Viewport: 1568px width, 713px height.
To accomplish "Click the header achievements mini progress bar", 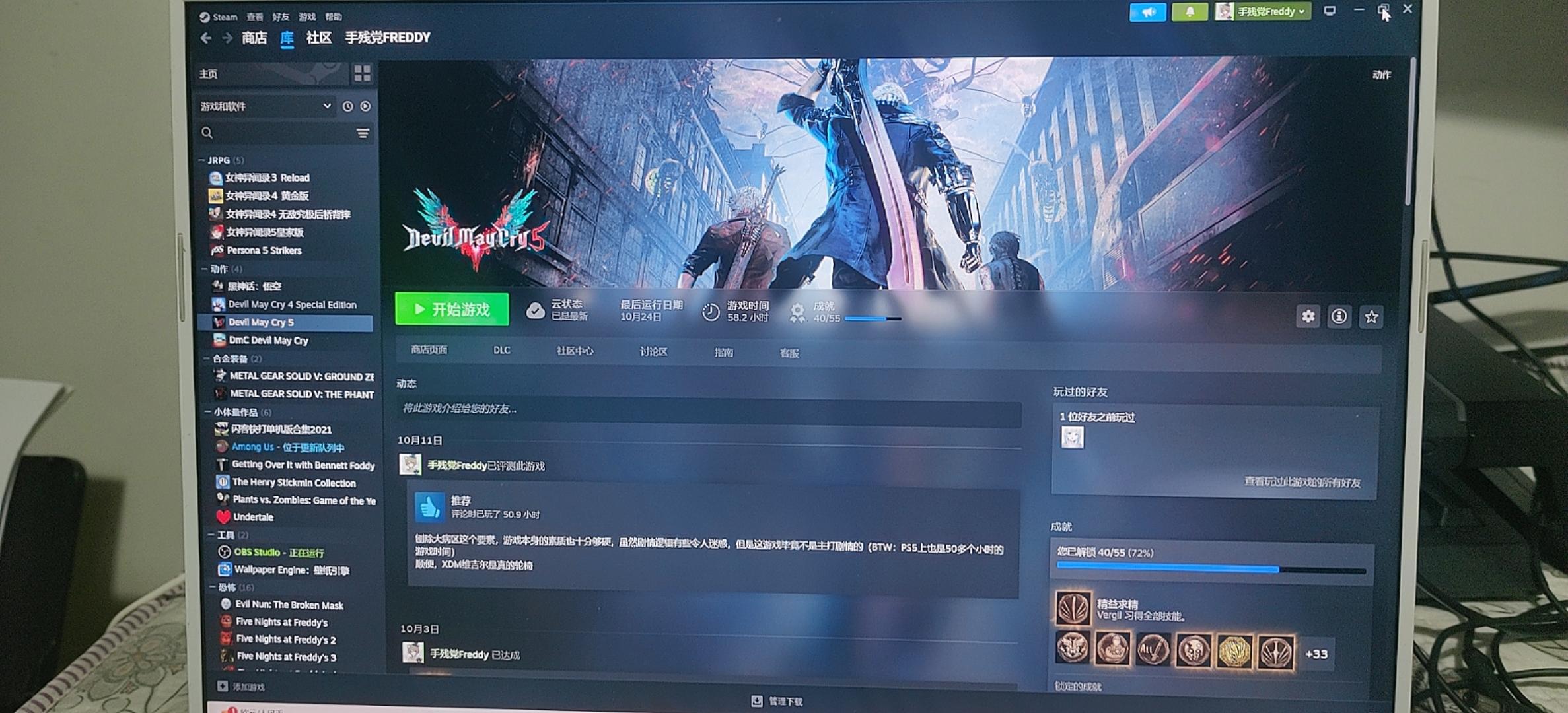I will tap(873, 319).
